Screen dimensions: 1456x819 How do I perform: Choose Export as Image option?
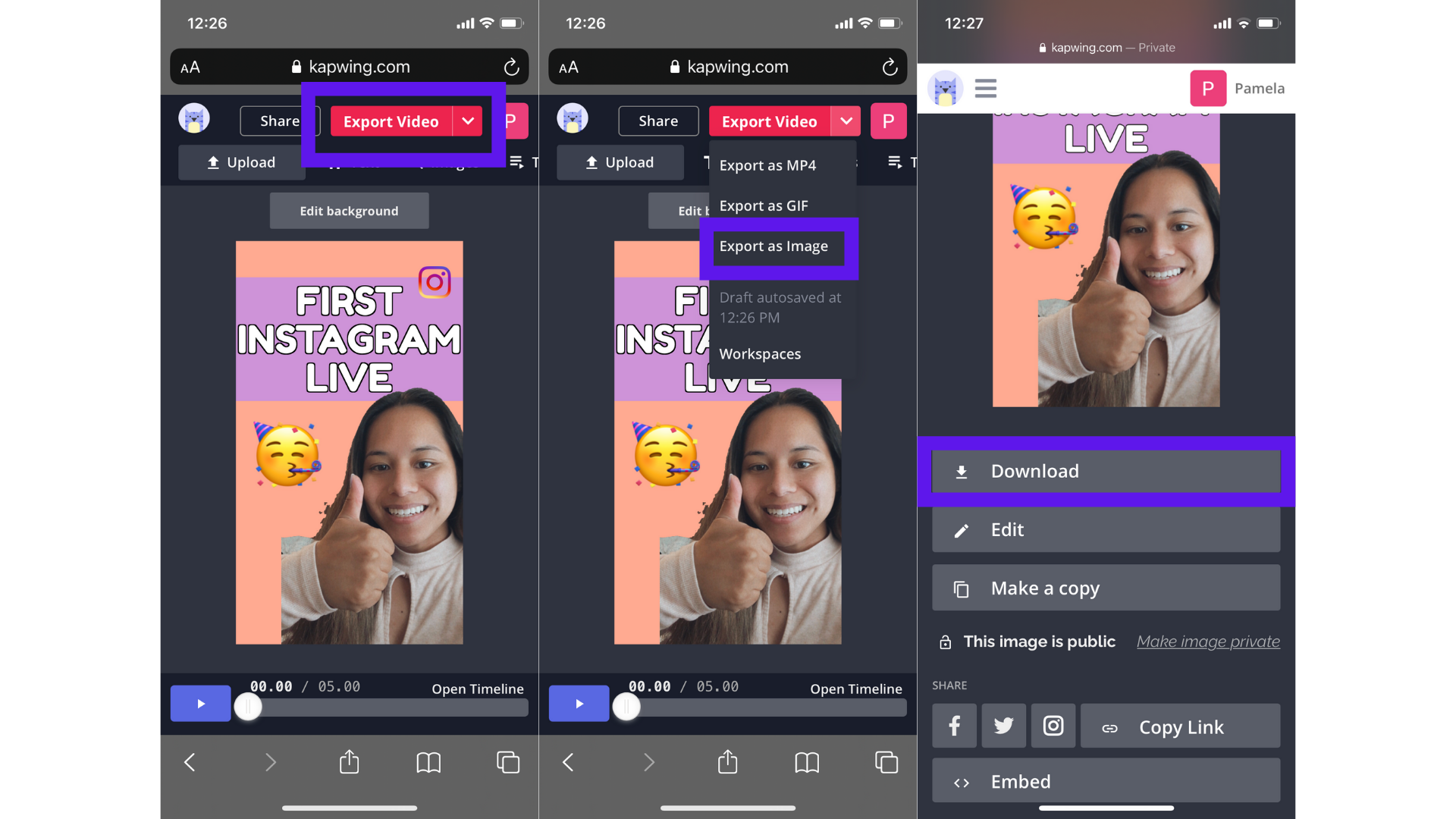(x=773, y=246)
